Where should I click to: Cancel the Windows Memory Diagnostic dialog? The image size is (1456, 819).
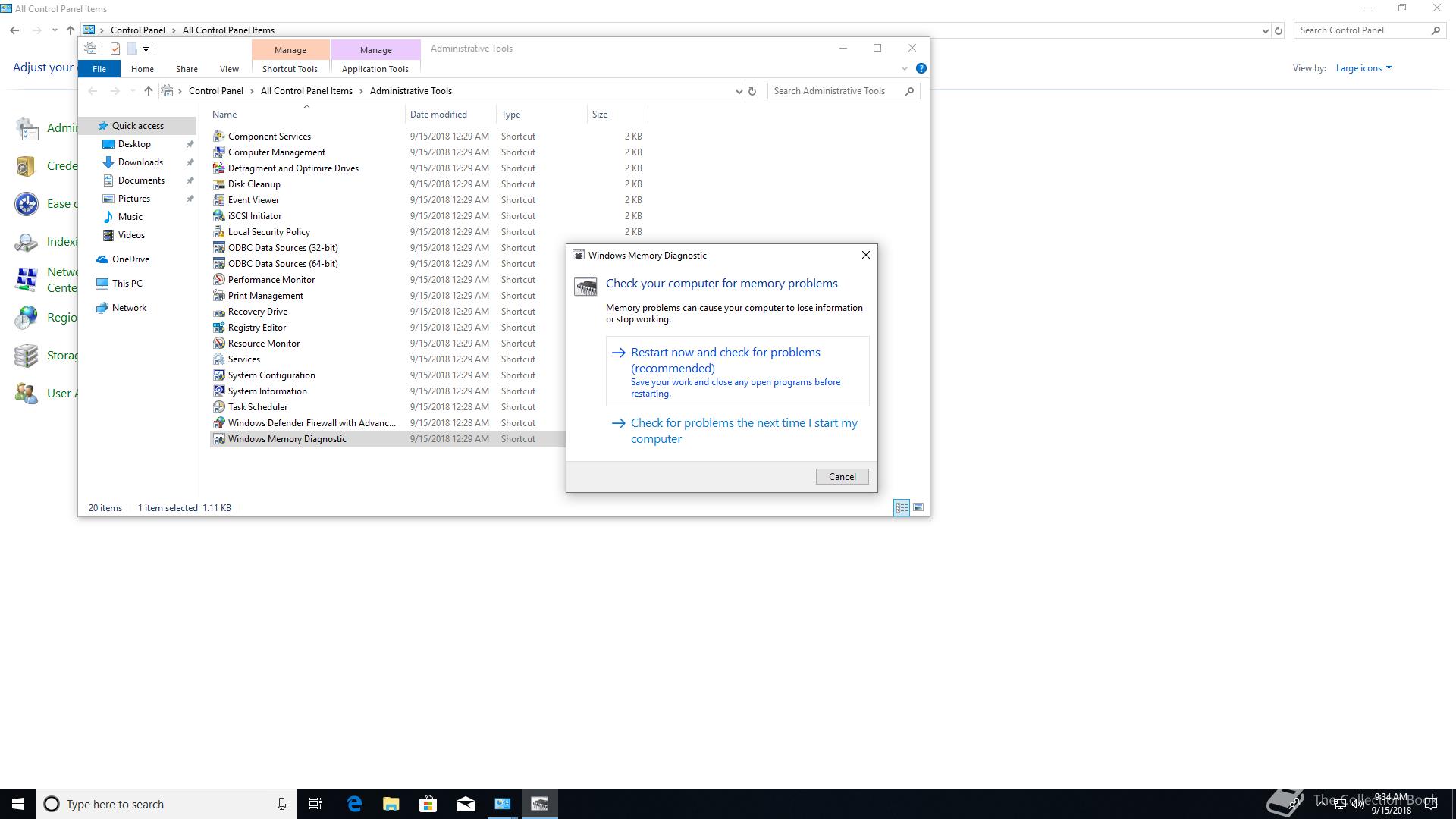coord(843,477)
